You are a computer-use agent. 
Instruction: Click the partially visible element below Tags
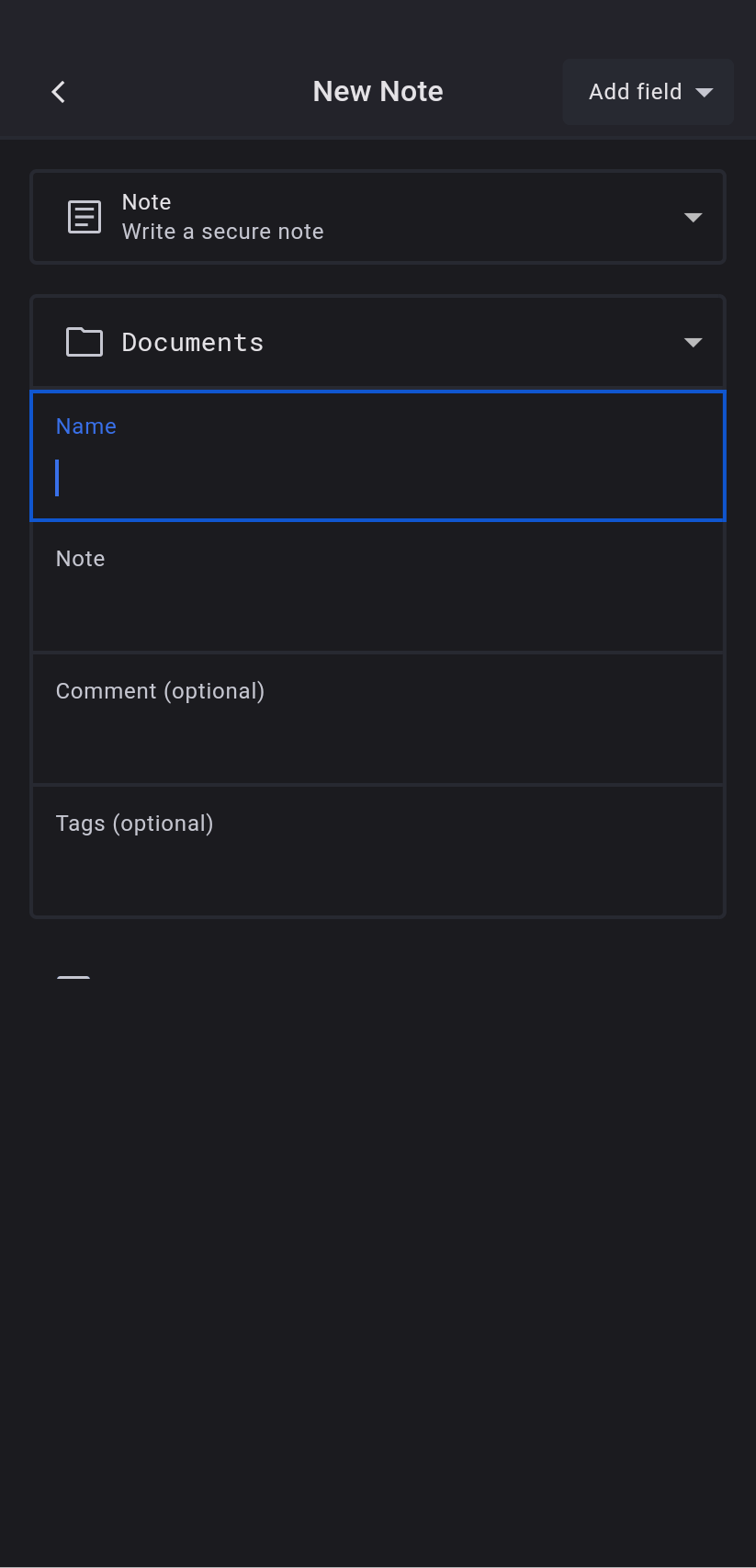pyautogui.click(x=73, y=976)
